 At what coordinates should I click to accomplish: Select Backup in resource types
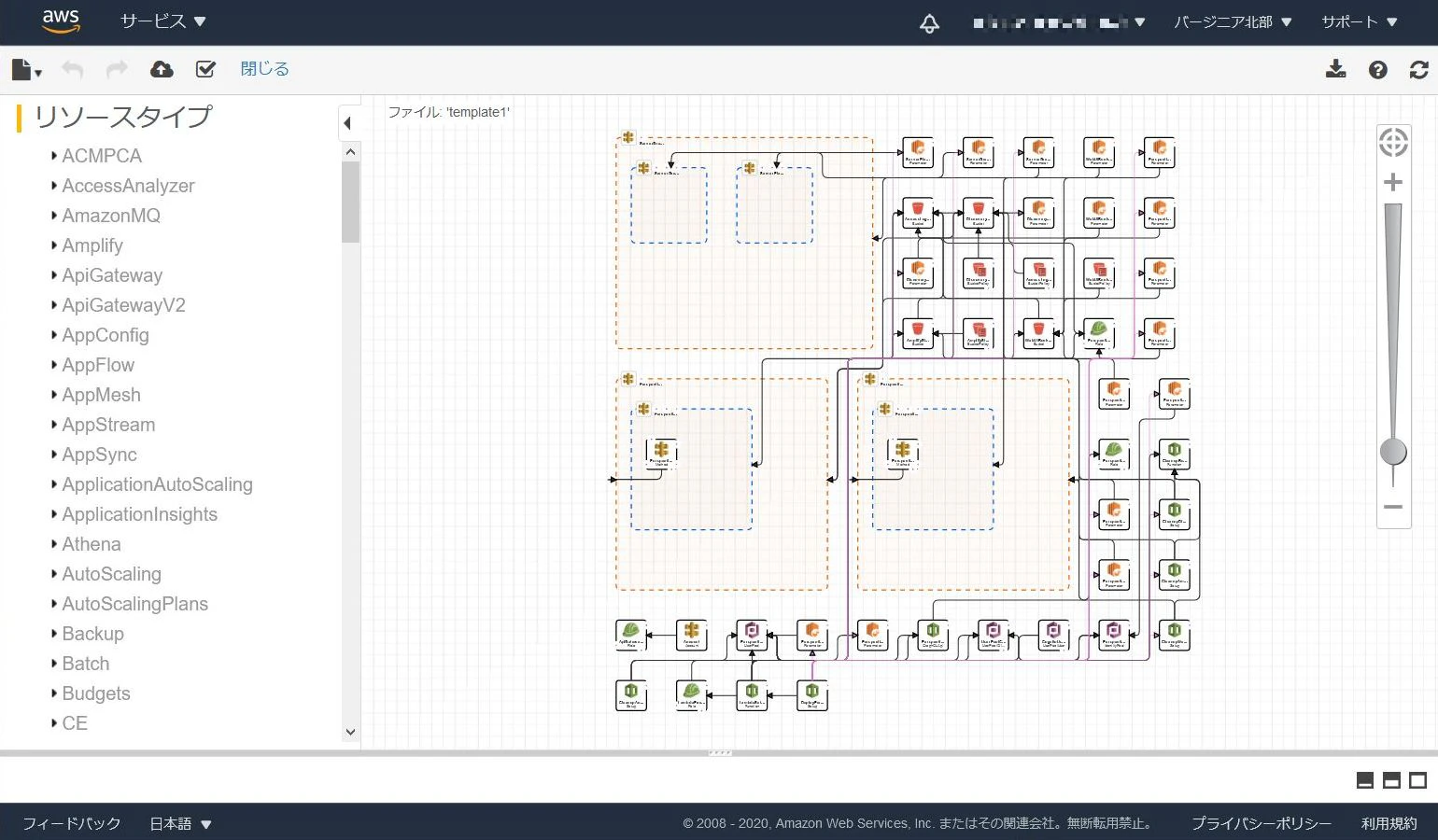coord(92,634)
